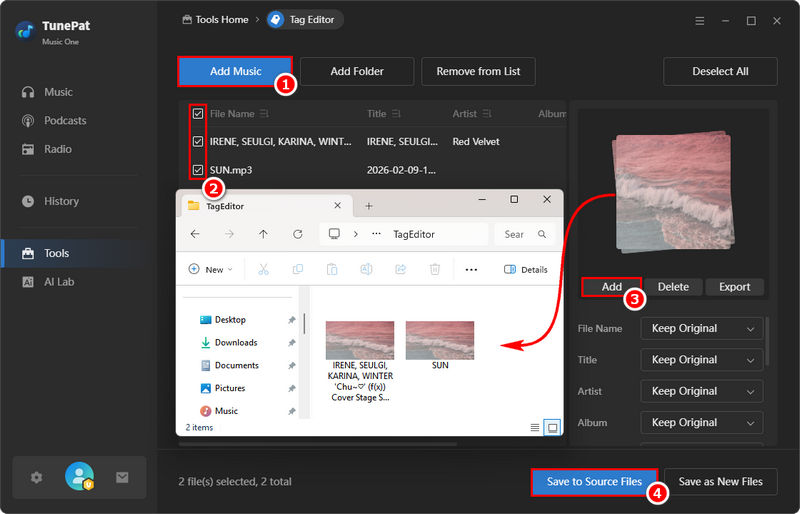
Task: Click Deselect All button
Action: (x=720, y=71)
